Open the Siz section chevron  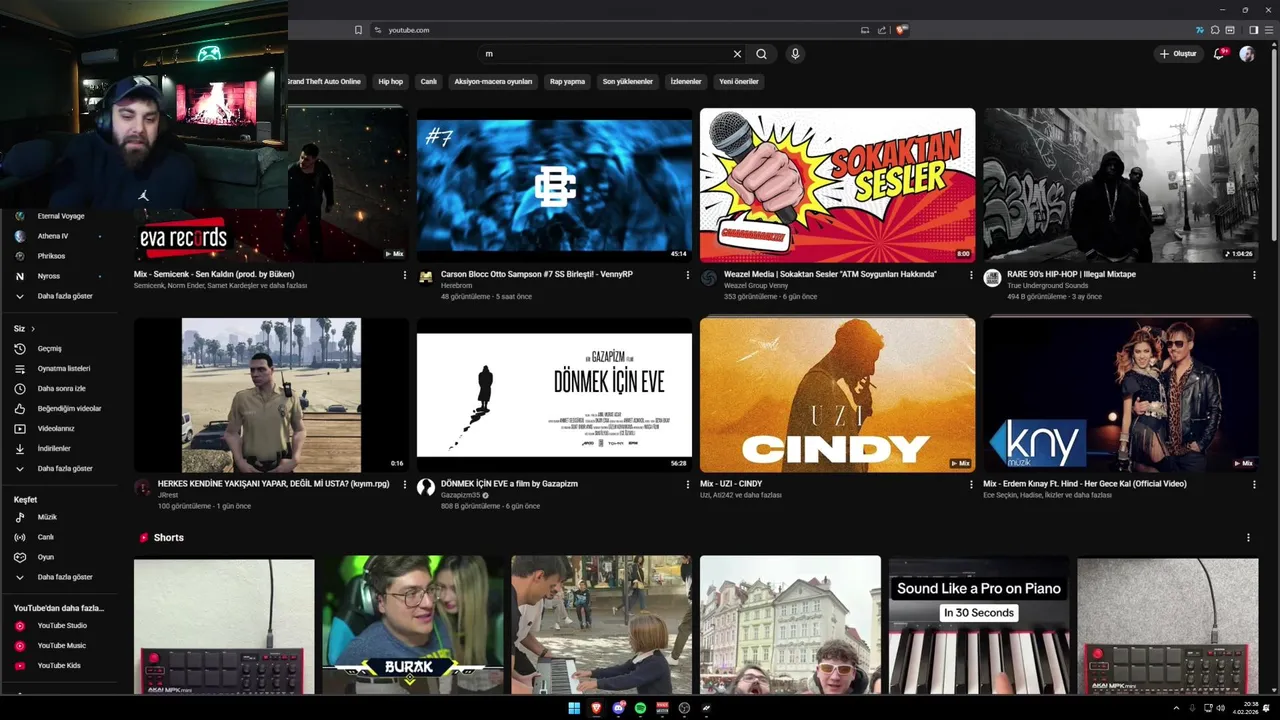tap(32, 329)
